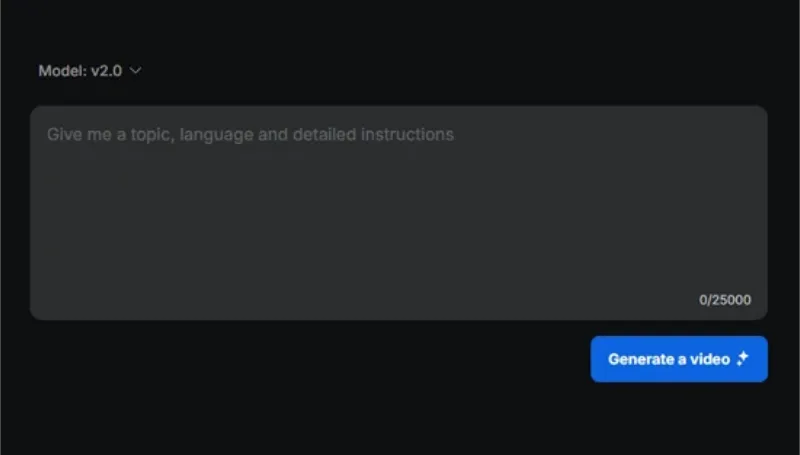This screenshot has width=800, height=455.
Task: Activate the large gray prompt text area
Action: tap(398, 213)
